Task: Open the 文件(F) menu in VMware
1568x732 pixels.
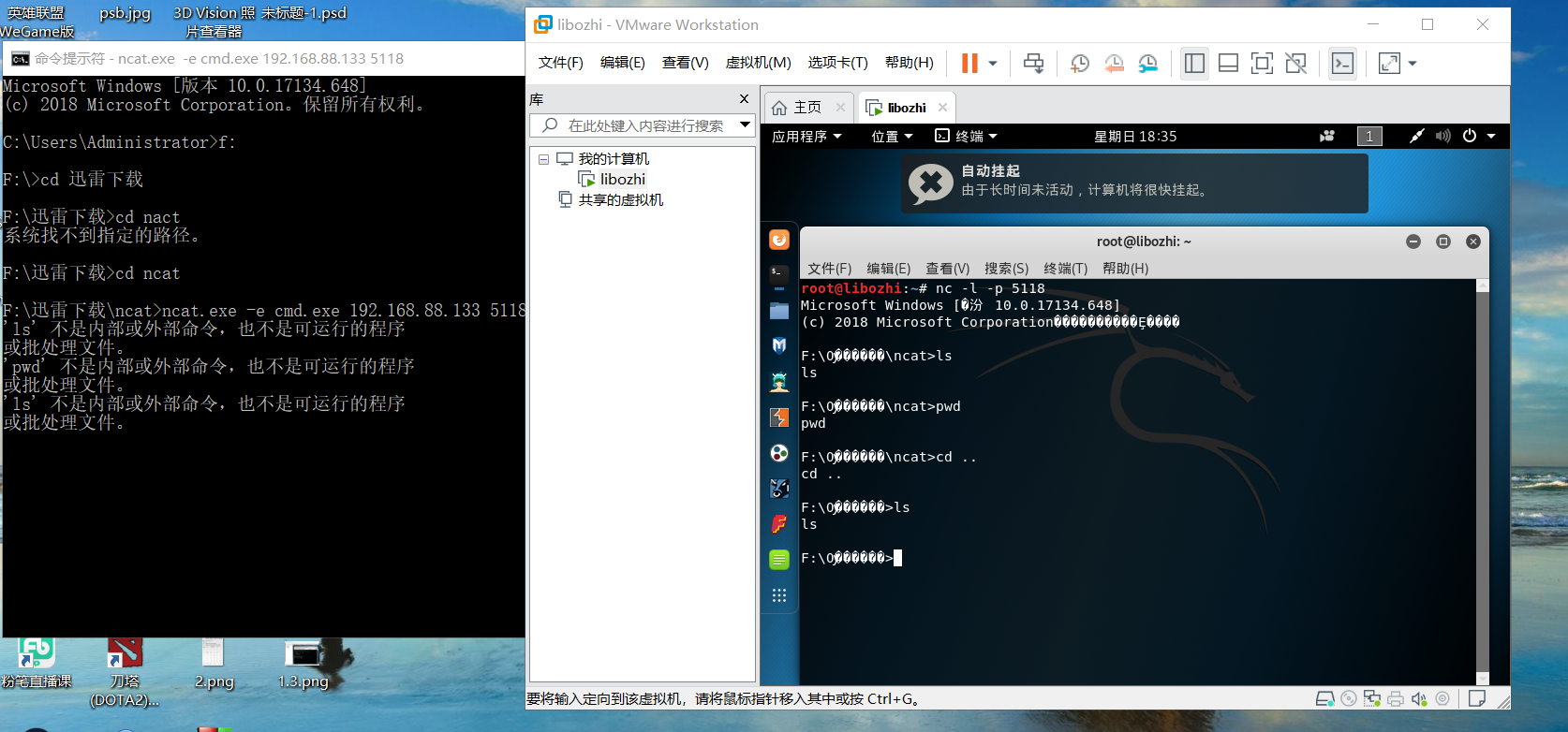Action: coord(560,63)
